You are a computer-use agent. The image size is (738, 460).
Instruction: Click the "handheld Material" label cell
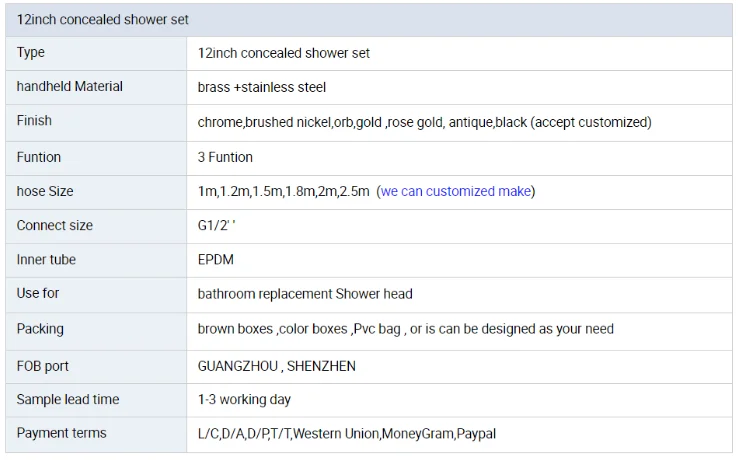click(x=70, y=86)
